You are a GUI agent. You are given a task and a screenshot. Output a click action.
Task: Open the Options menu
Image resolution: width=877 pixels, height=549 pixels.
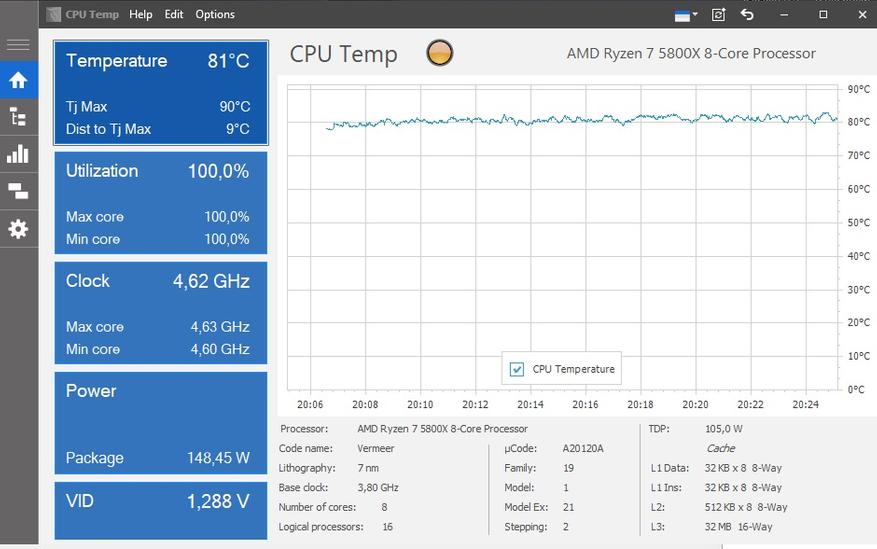tap(215, 15)
